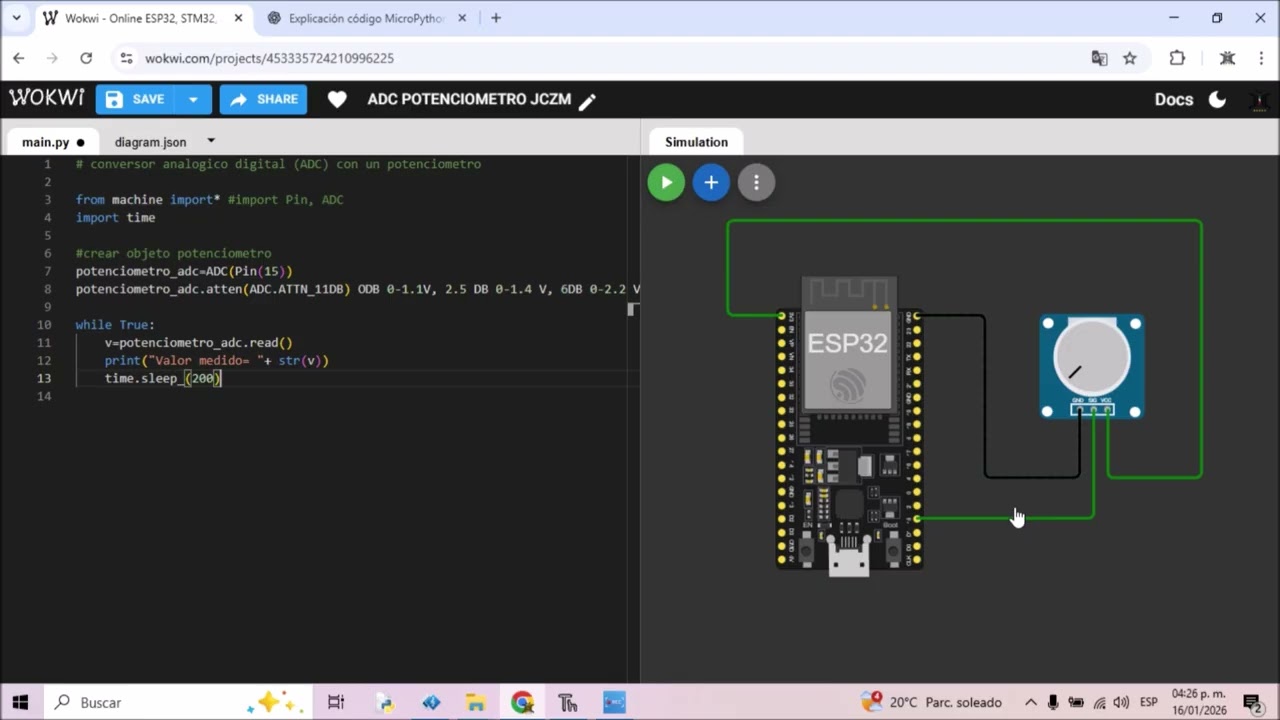Viewport: 1280px width, 720px height.
Task: Start the simulation with the green play button
Action: [x=666, y=182]
